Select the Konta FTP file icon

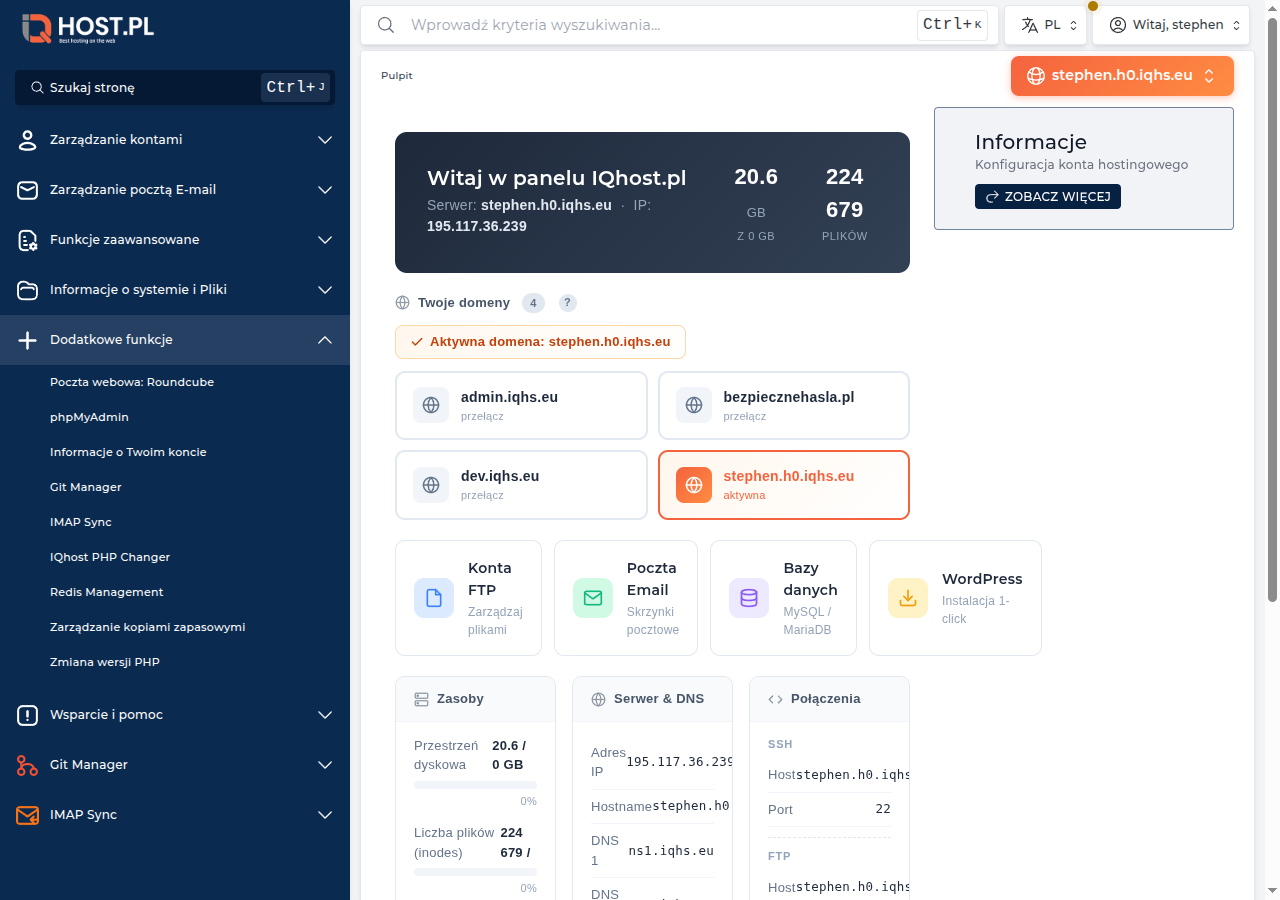[433, 597]
